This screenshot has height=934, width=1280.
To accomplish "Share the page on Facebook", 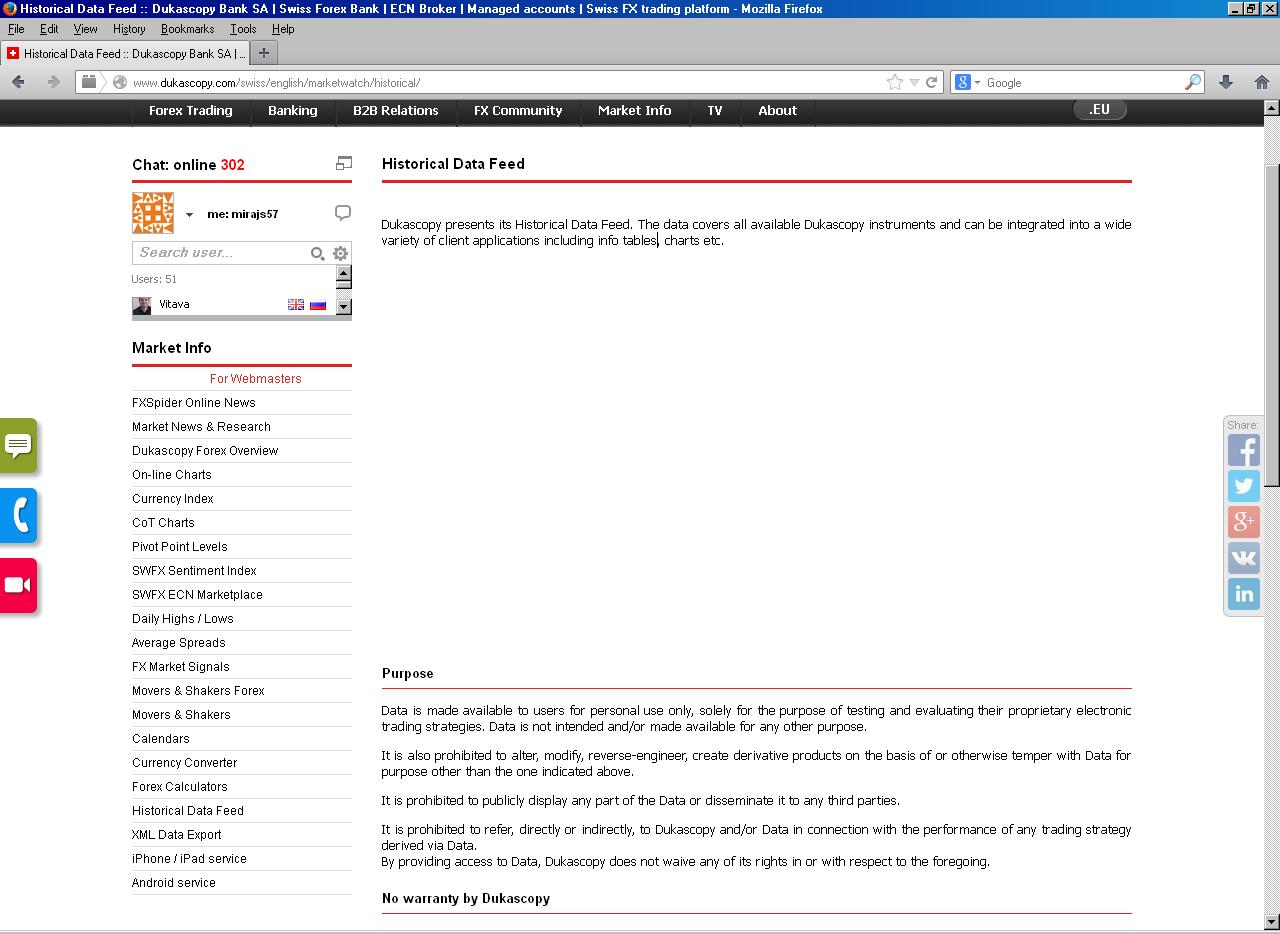I will tap(1244, 450).
